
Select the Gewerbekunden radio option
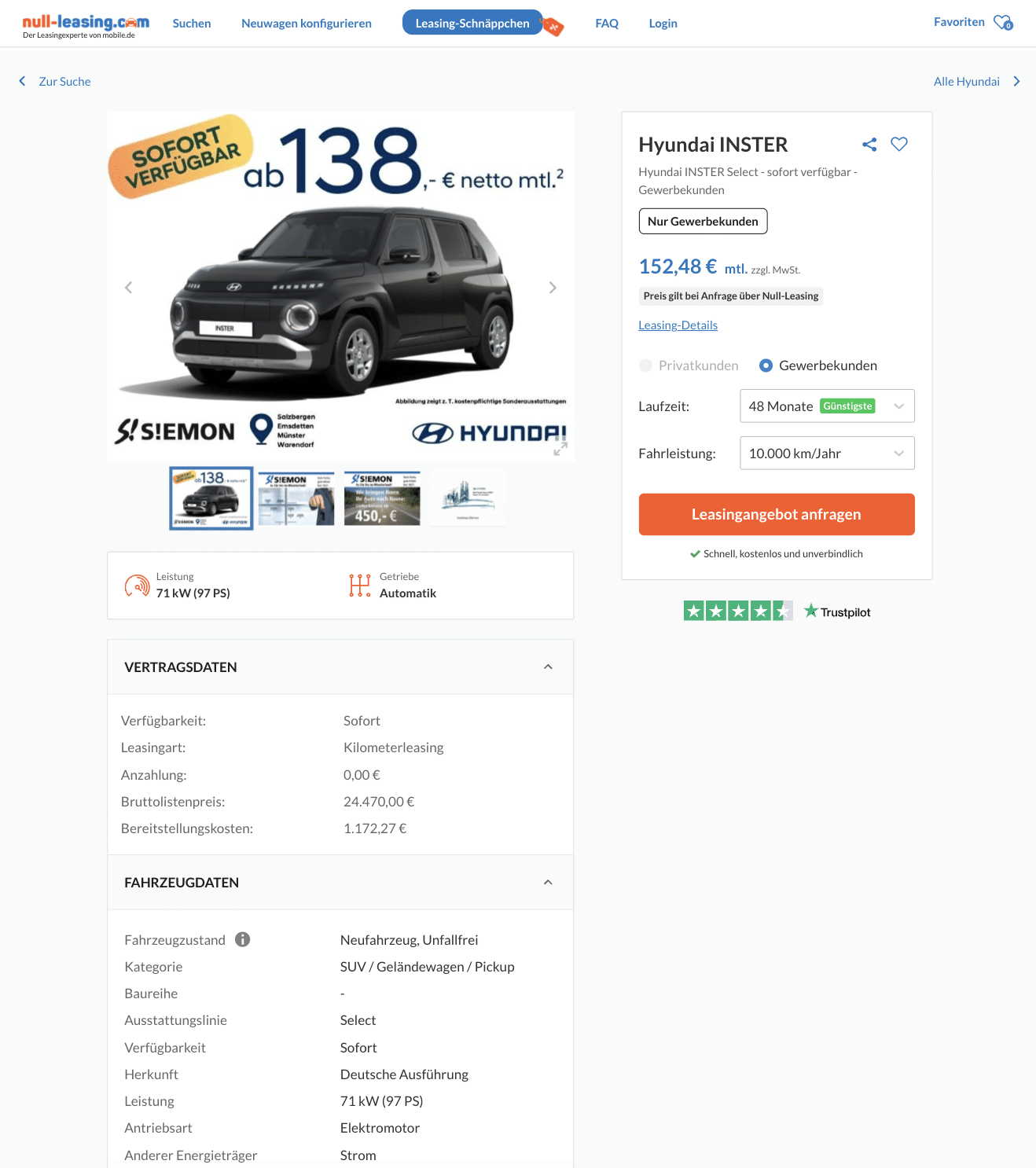coord(766,365)
